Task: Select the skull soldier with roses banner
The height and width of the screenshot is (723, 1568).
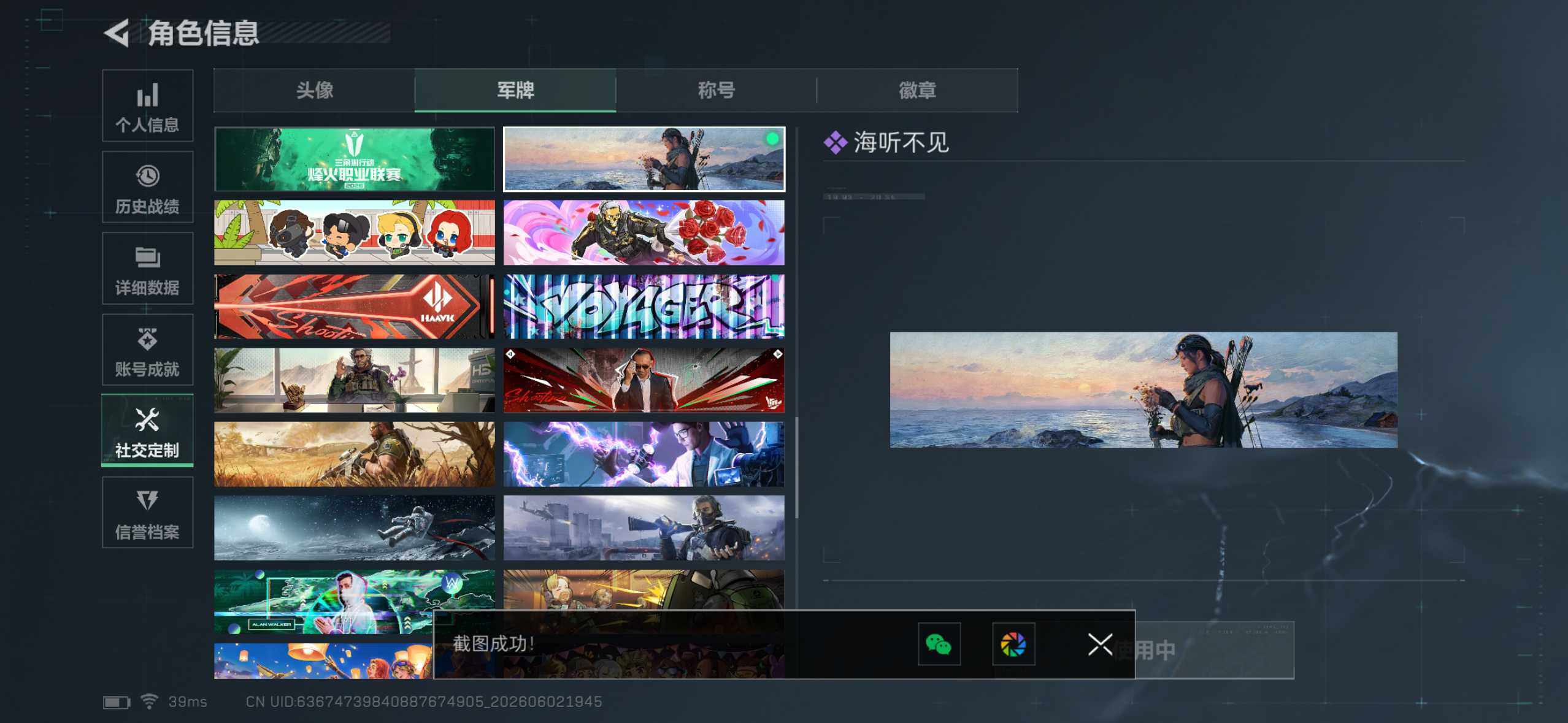Action: coord(644,232)
